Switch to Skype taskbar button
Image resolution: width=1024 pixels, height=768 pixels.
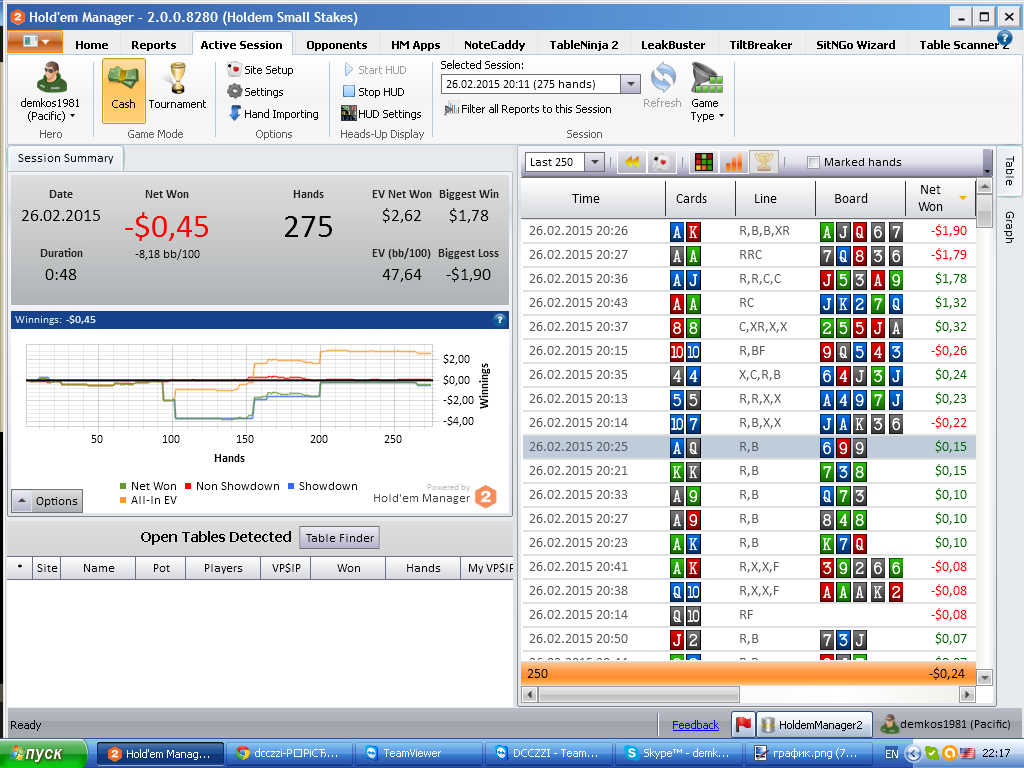pos(679,754)
